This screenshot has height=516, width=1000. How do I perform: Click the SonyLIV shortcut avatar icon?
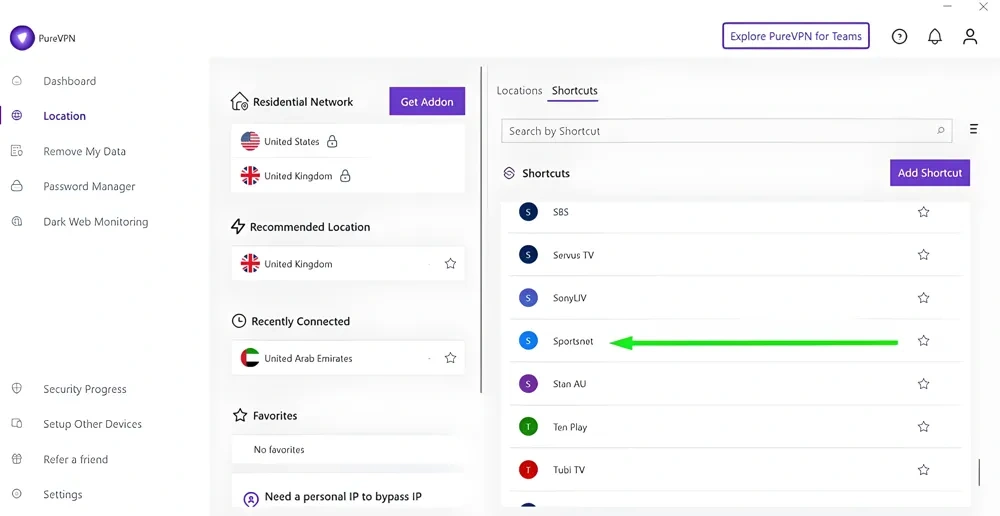tap(528, 298)
